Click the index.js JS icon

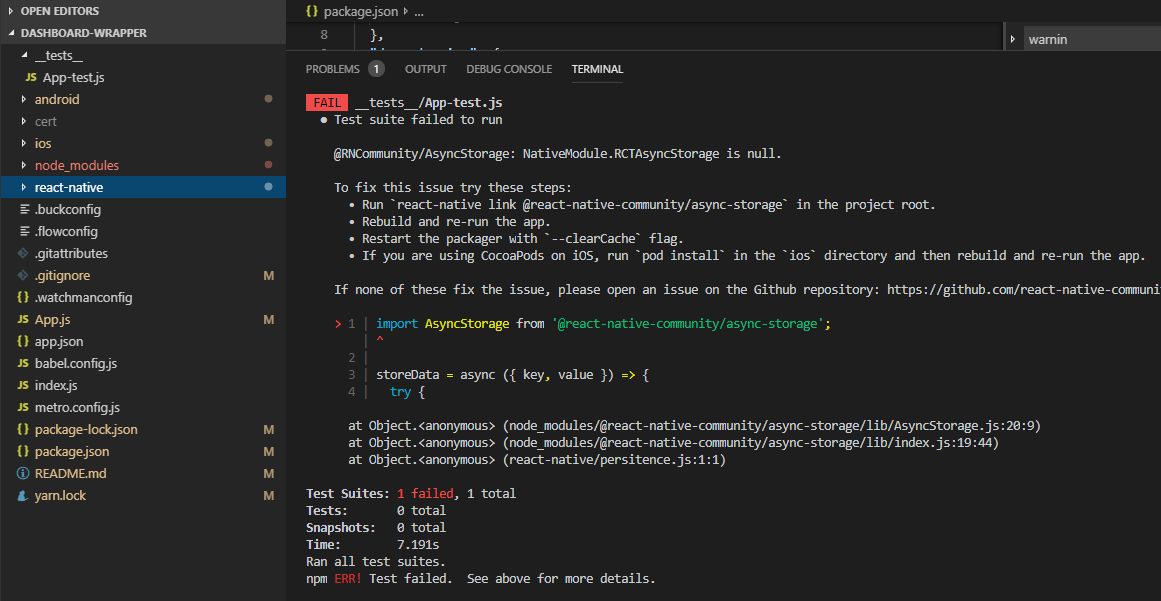click(x=23, y=386)
